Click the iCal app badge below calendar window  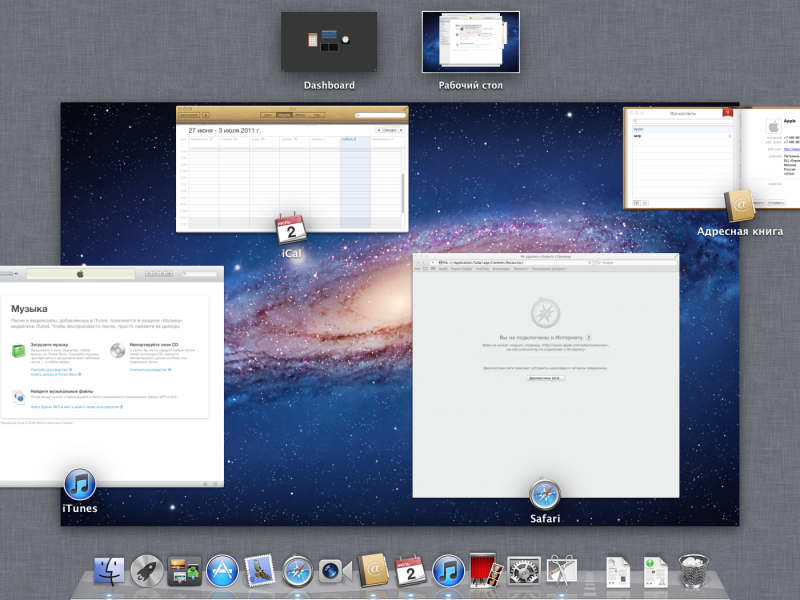click(291, 229)
